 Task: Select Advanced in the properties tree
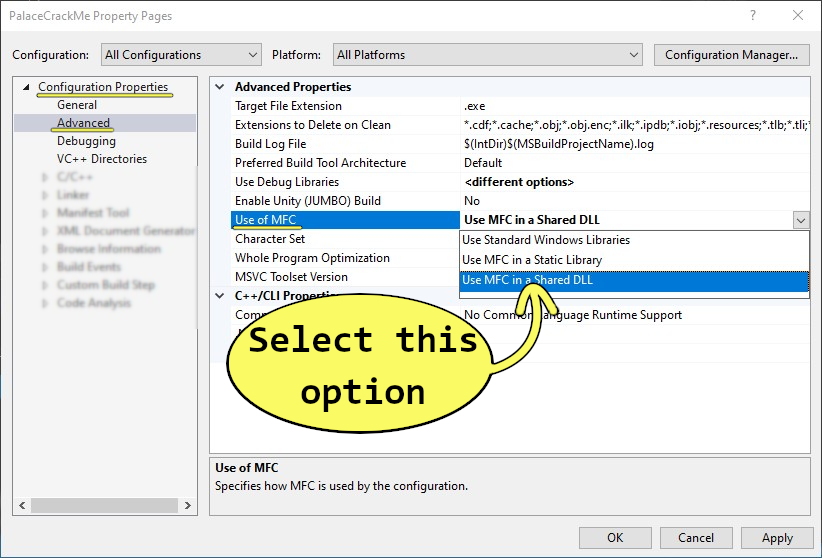point(83,123)
